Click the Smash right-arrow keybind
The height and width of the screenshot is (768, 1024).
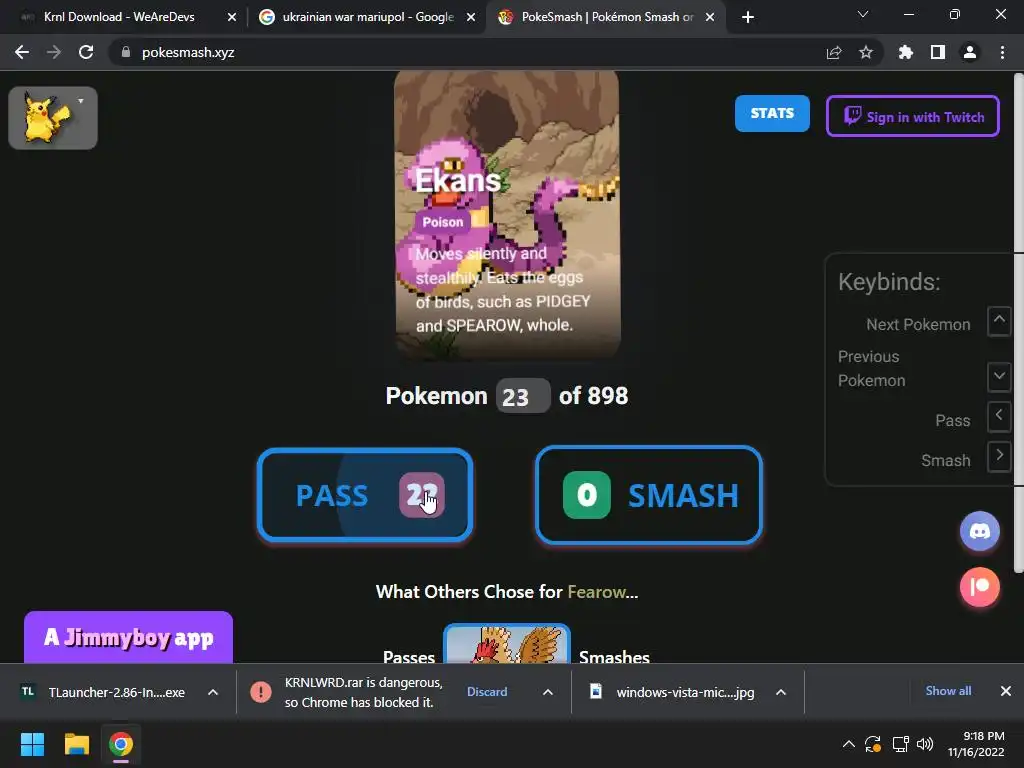pyautogui.click(x=999, y=456)
